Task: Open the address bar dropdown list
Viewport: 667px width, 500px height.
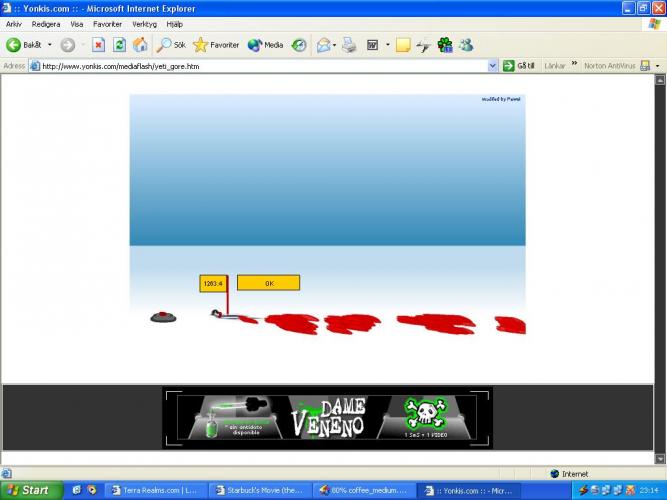Action: [x=494, y=66]
